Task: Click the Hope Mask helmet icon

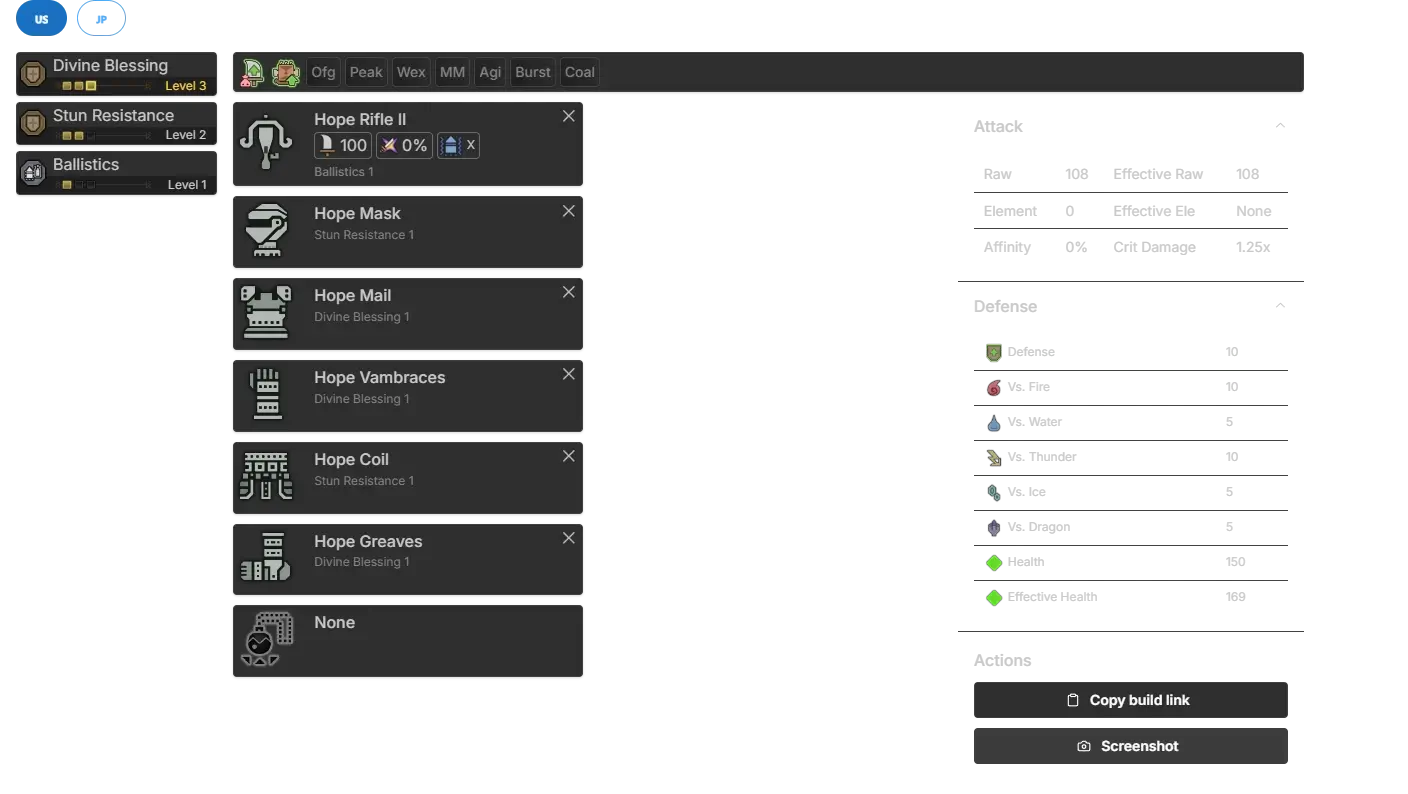Action: [266, 231]
